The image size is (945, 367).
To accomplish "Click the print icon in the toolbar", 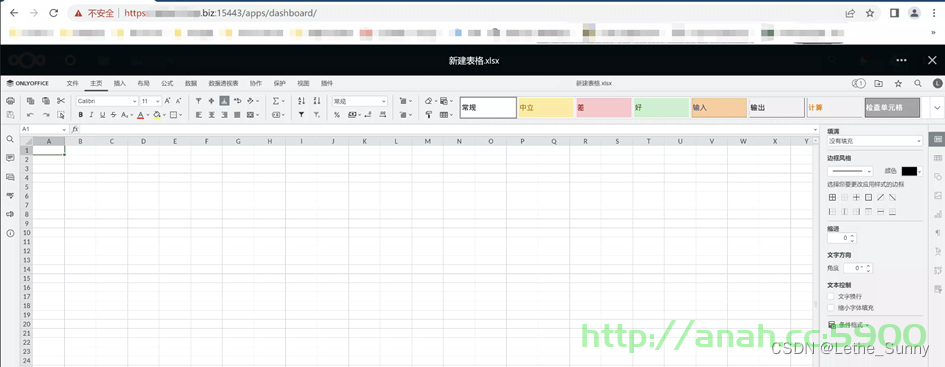I will (x=10, y=101).
